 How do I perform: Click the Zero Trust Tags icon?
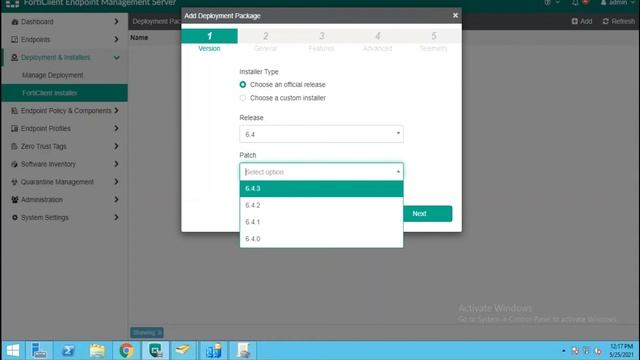pos(15,146)
